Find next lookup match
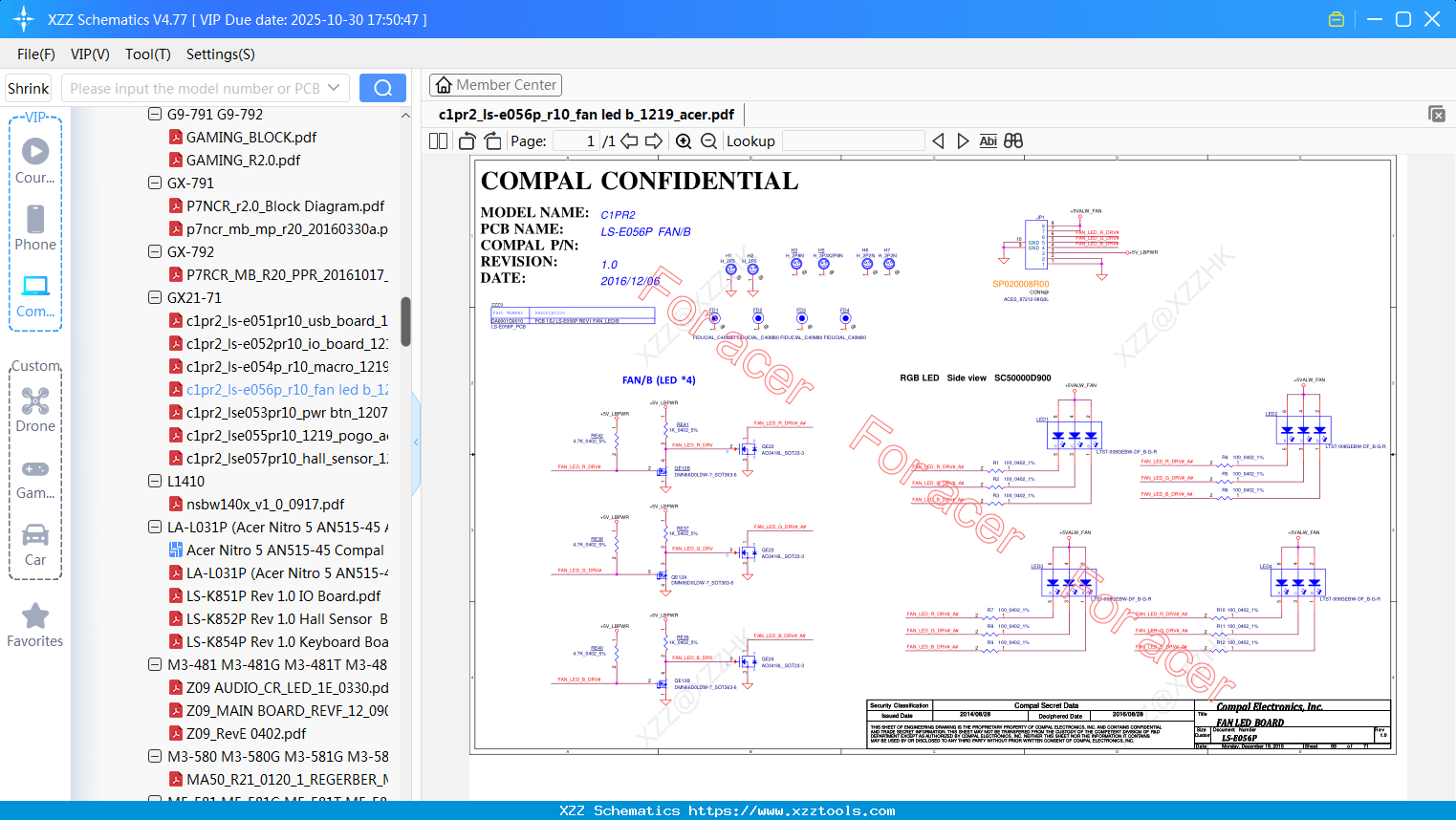This screenshot has height=820, width=1456. coord(963,141)
